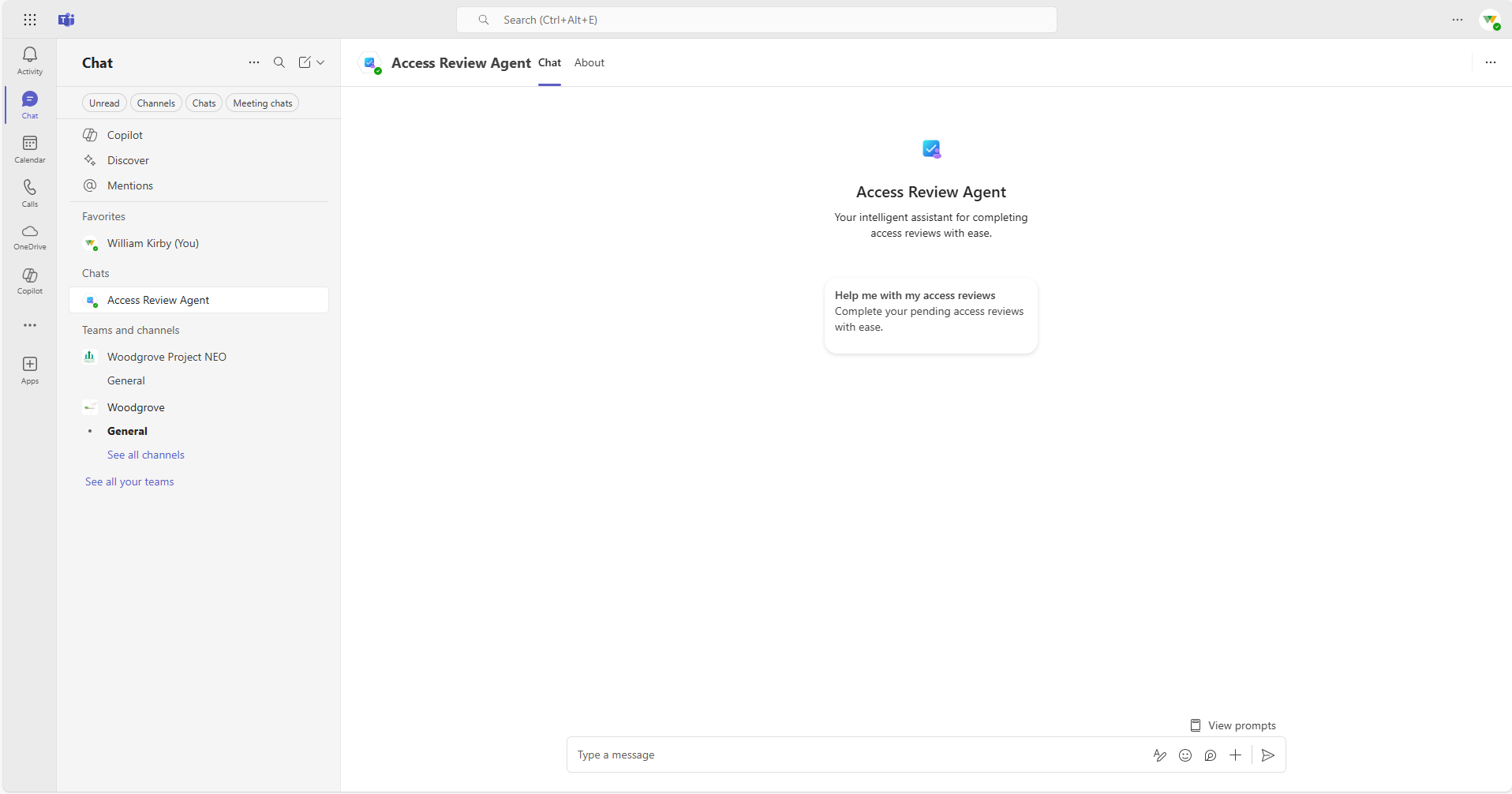Send the message
This screenshot has height=794, width=1512.
pyautogui.click(x=1268, y=755)
